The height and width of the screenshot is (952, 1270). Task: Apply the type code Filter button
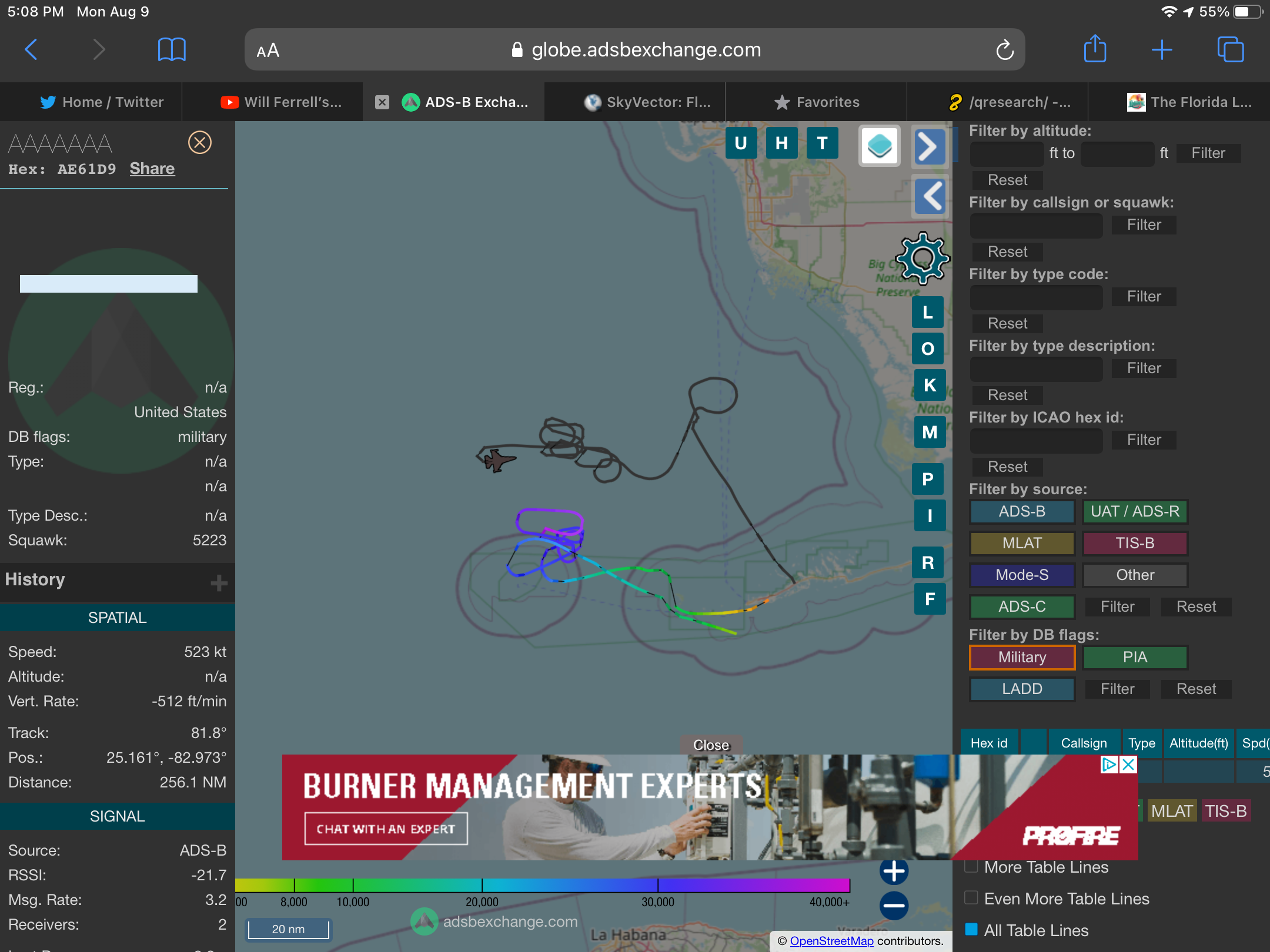click(x=1144, y=296)
